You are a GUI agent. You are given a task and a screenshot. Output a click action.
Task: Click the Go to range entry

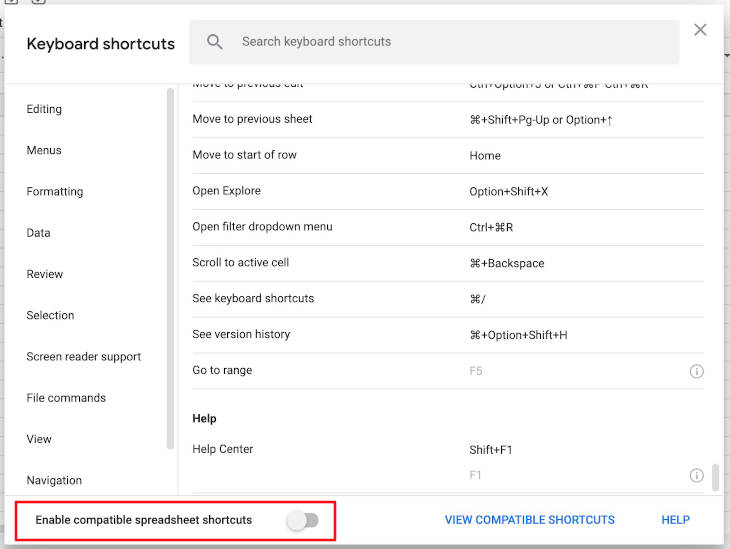coord(448,371)
